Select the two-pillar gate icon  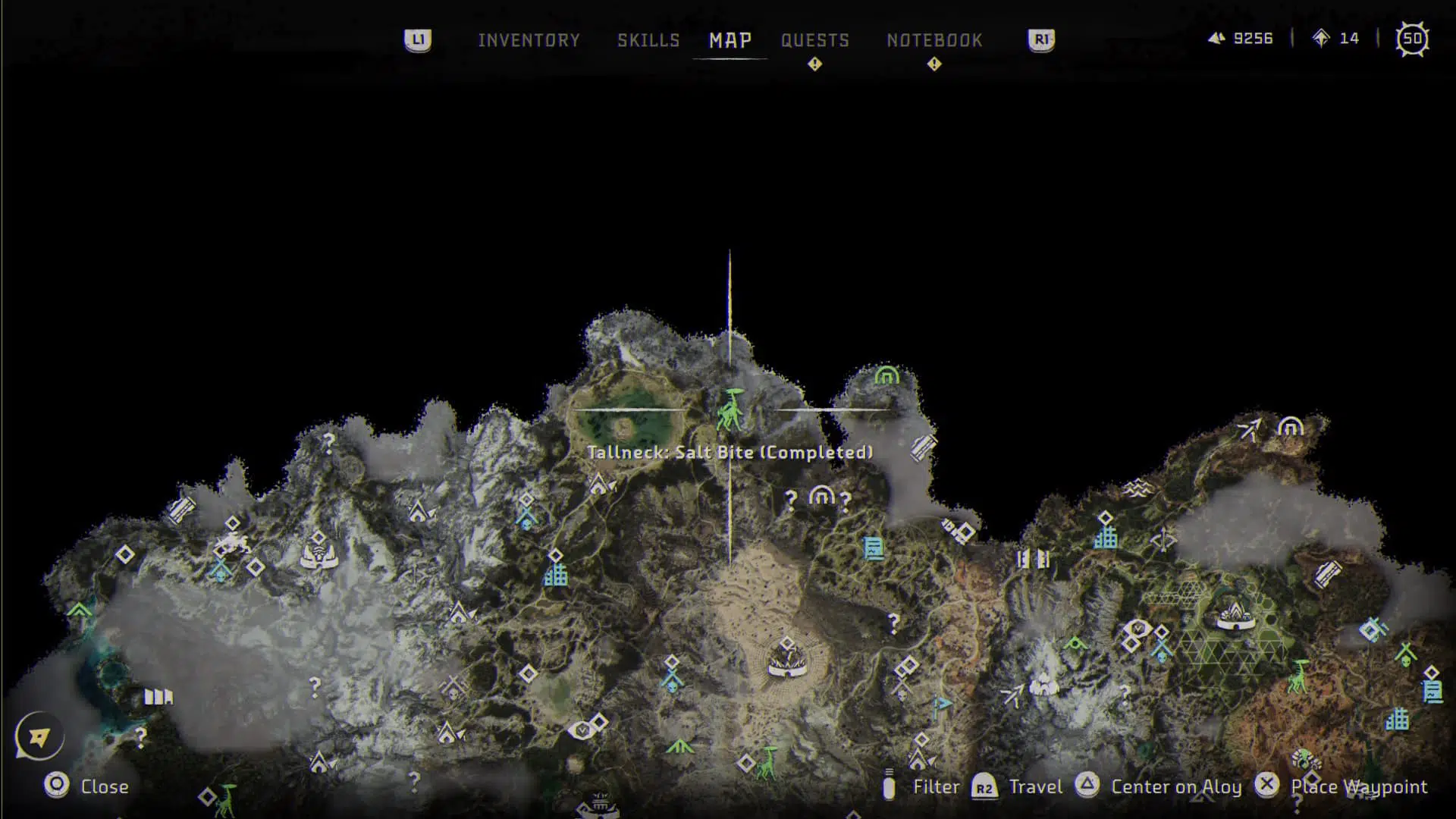(1032, 560)
